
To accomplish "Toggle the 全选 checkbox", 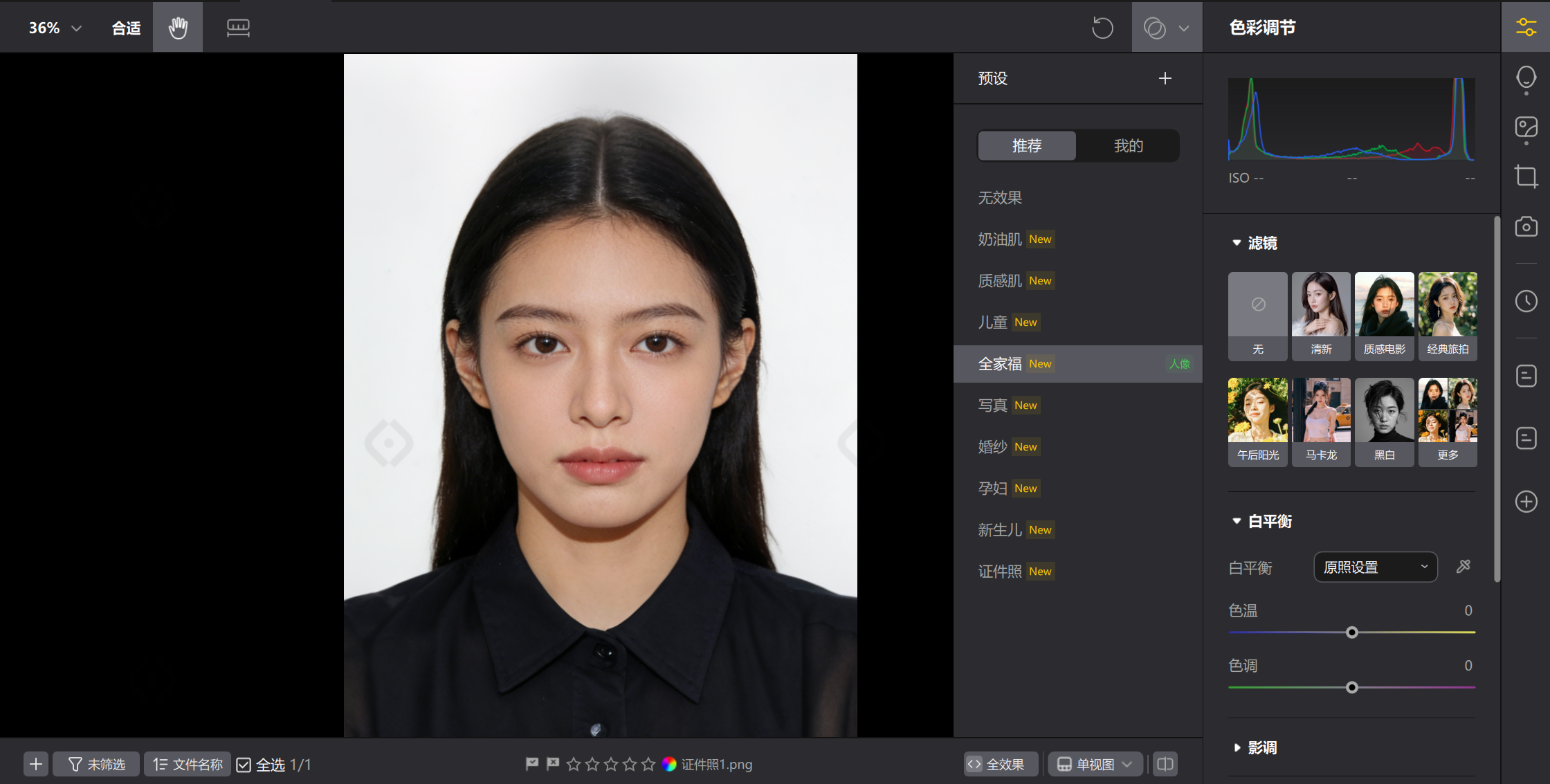I will click(x=244, y=765).
